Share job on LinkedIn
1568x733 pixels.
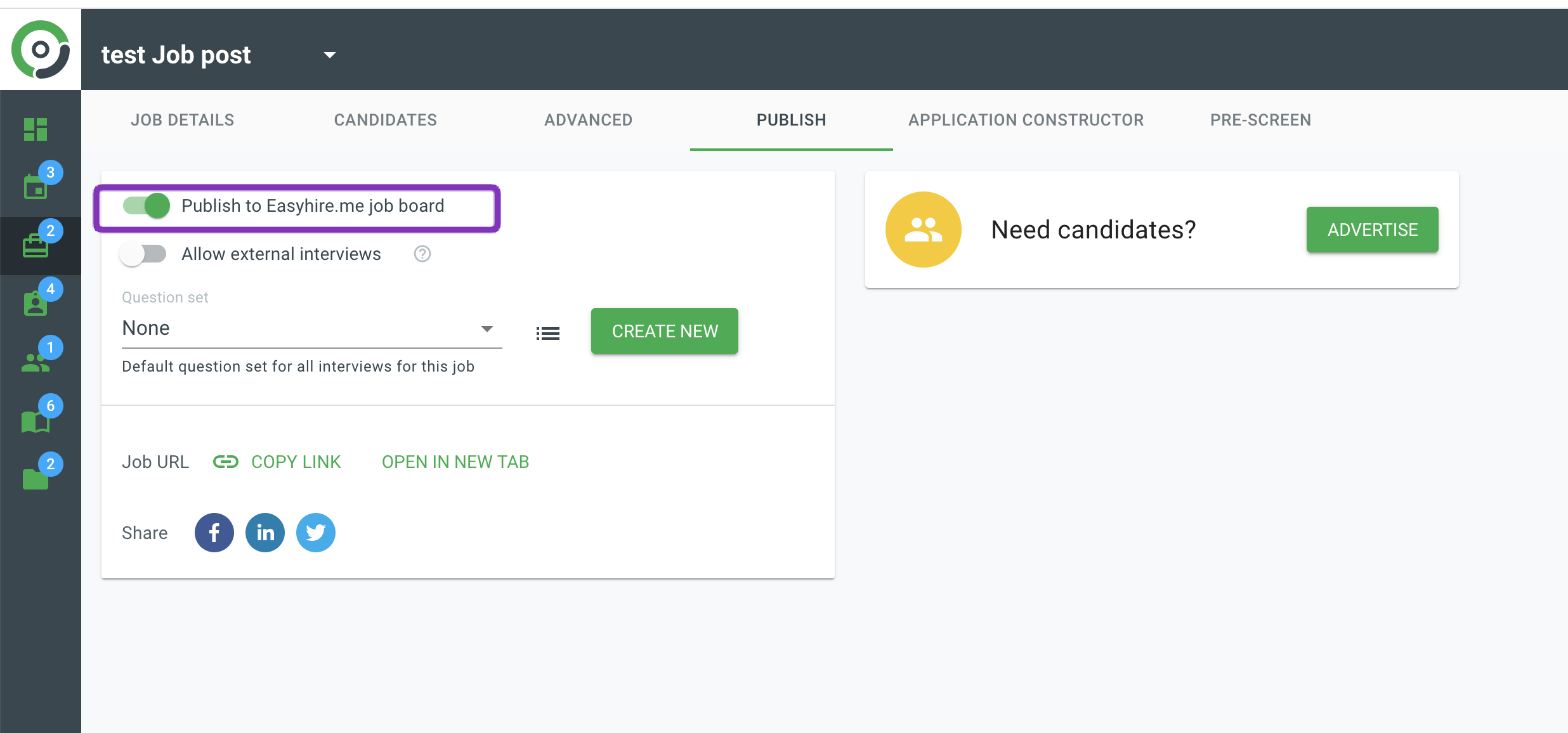pos(265,533)
